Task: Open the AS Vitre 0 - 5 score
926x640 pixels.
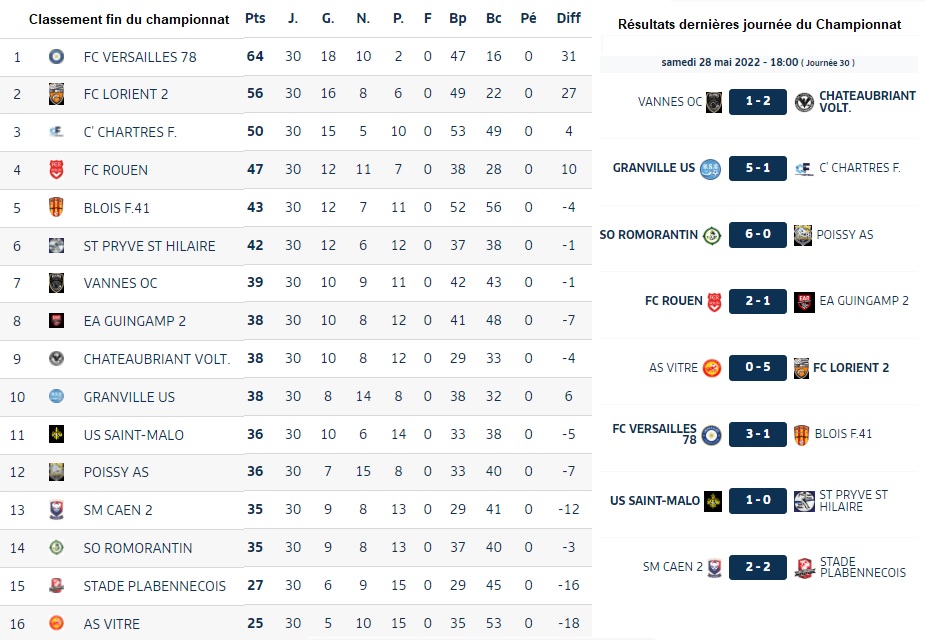Action: pyautogui.click(x=757, y=368)
